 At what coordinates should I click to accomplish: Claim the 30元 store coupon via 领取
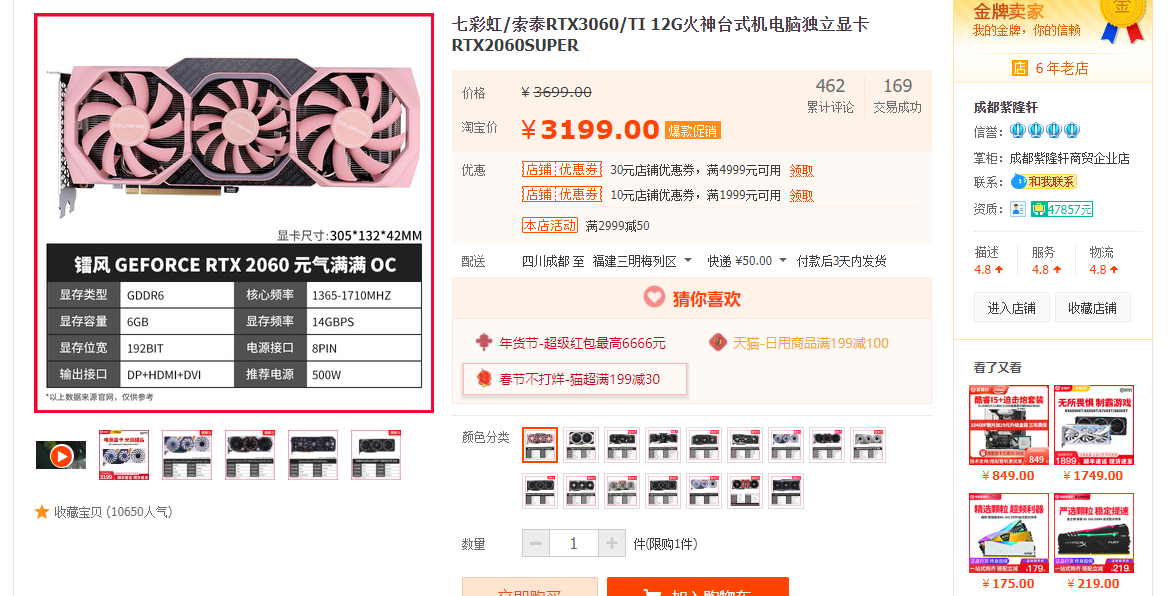click(801, 171)
